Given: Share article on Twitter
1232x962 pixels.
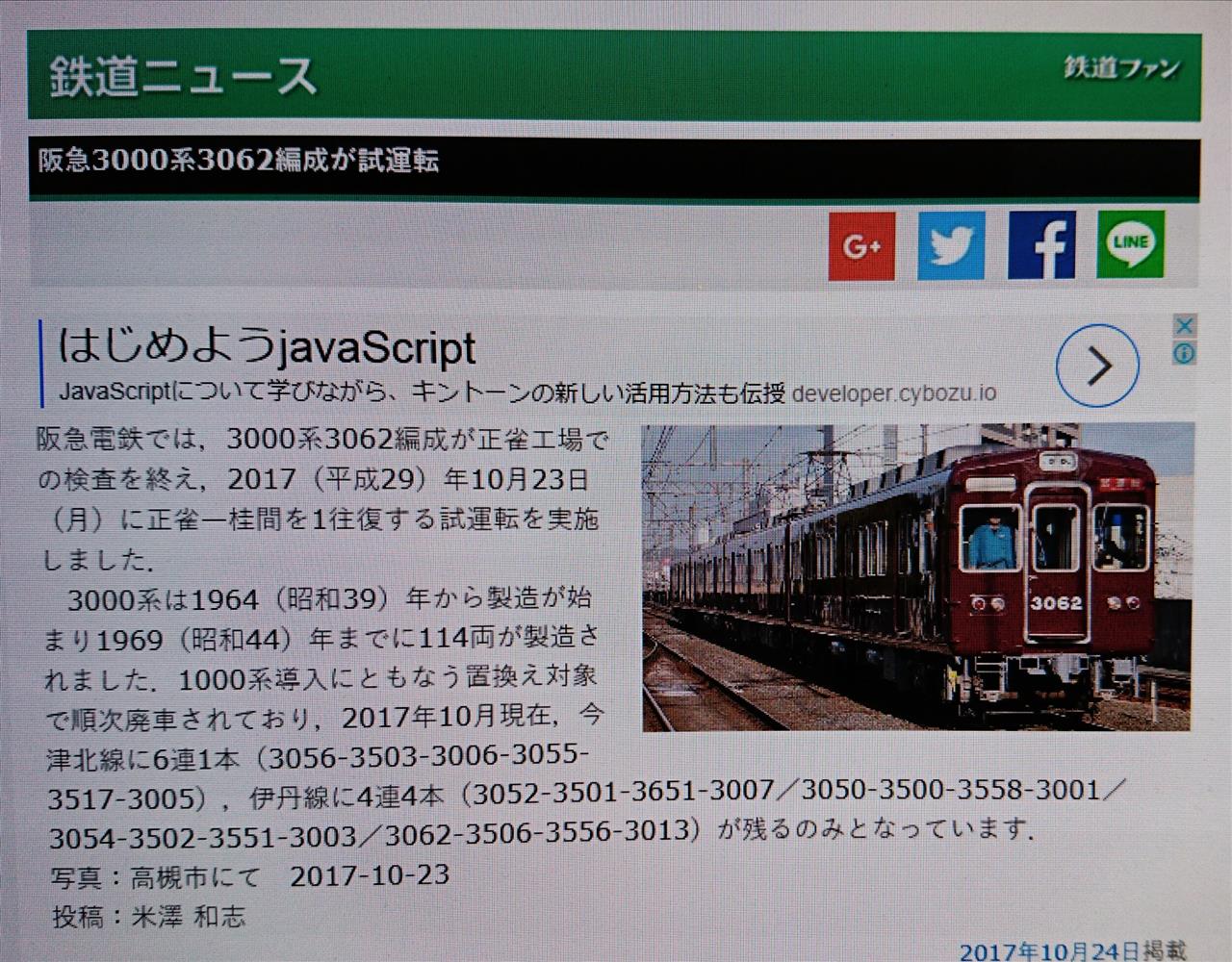Looking at the screenshot, I should coord(951,246).
